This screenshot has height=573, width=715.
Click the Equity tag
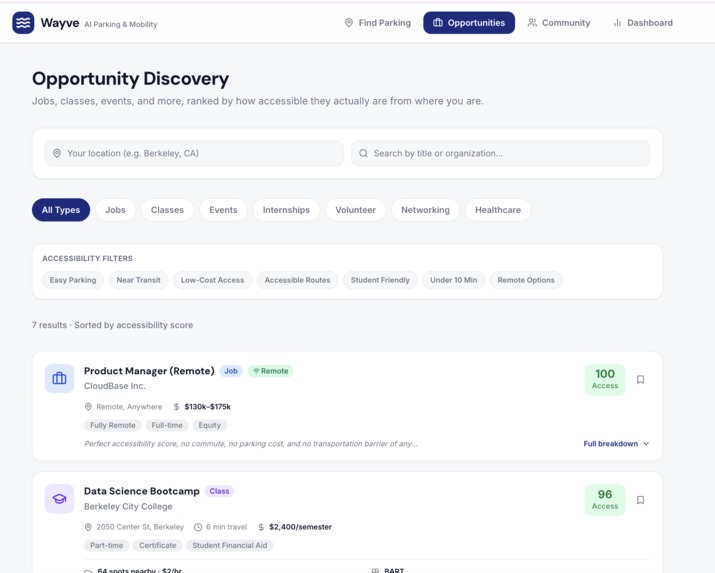click(209, 425)
